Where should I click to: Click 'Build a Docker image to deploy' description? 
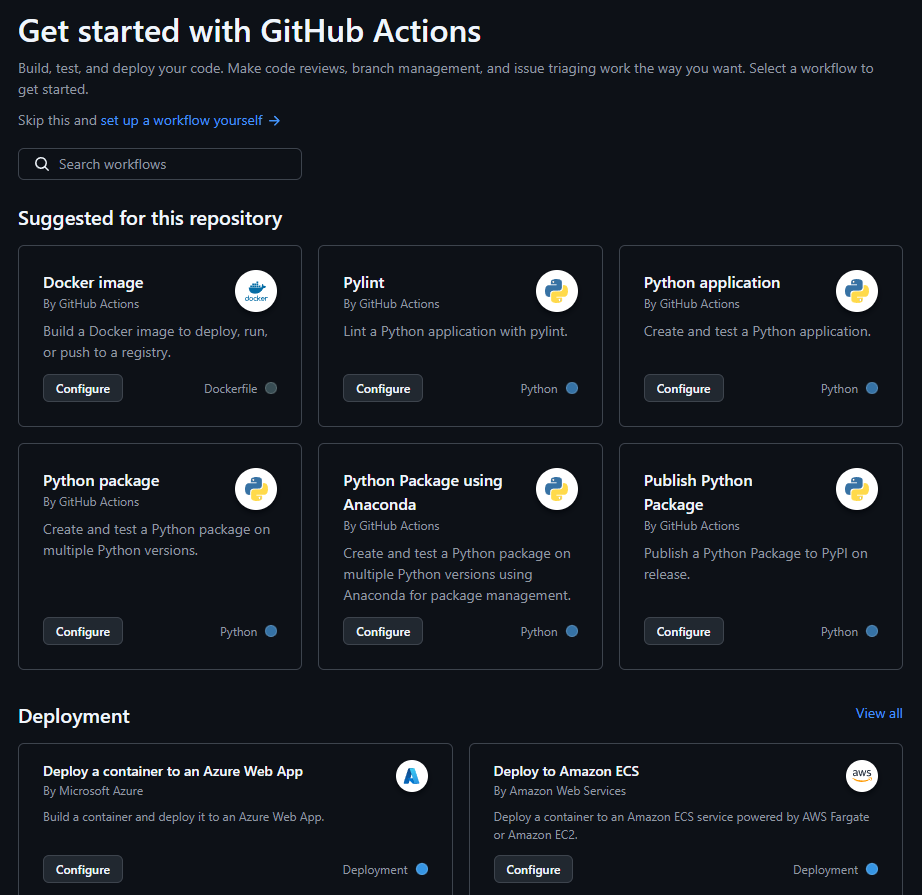pyautogui.click(x=155, y=342)
